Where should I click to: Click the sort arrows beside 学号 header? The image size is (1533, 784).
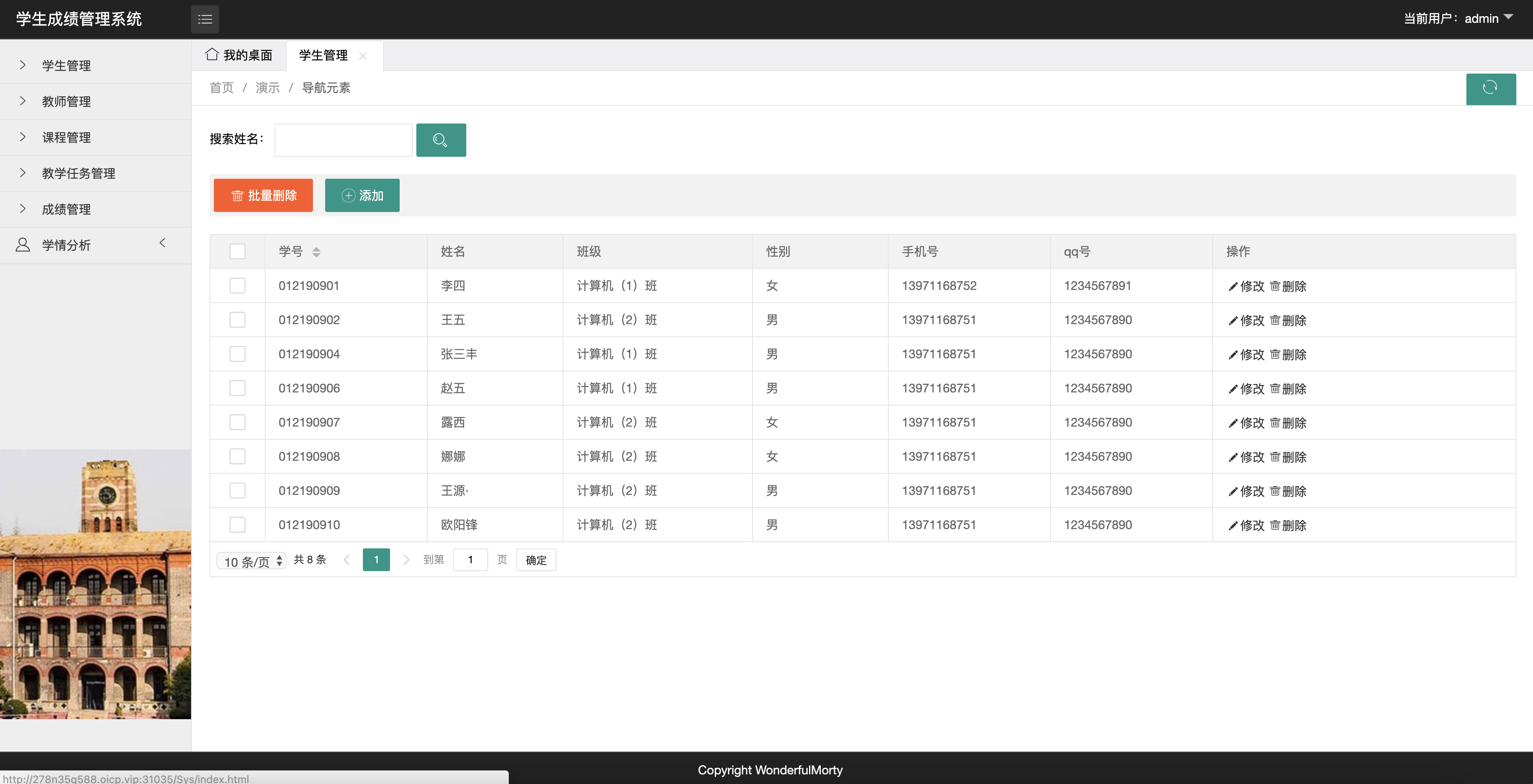pos(316,252)
